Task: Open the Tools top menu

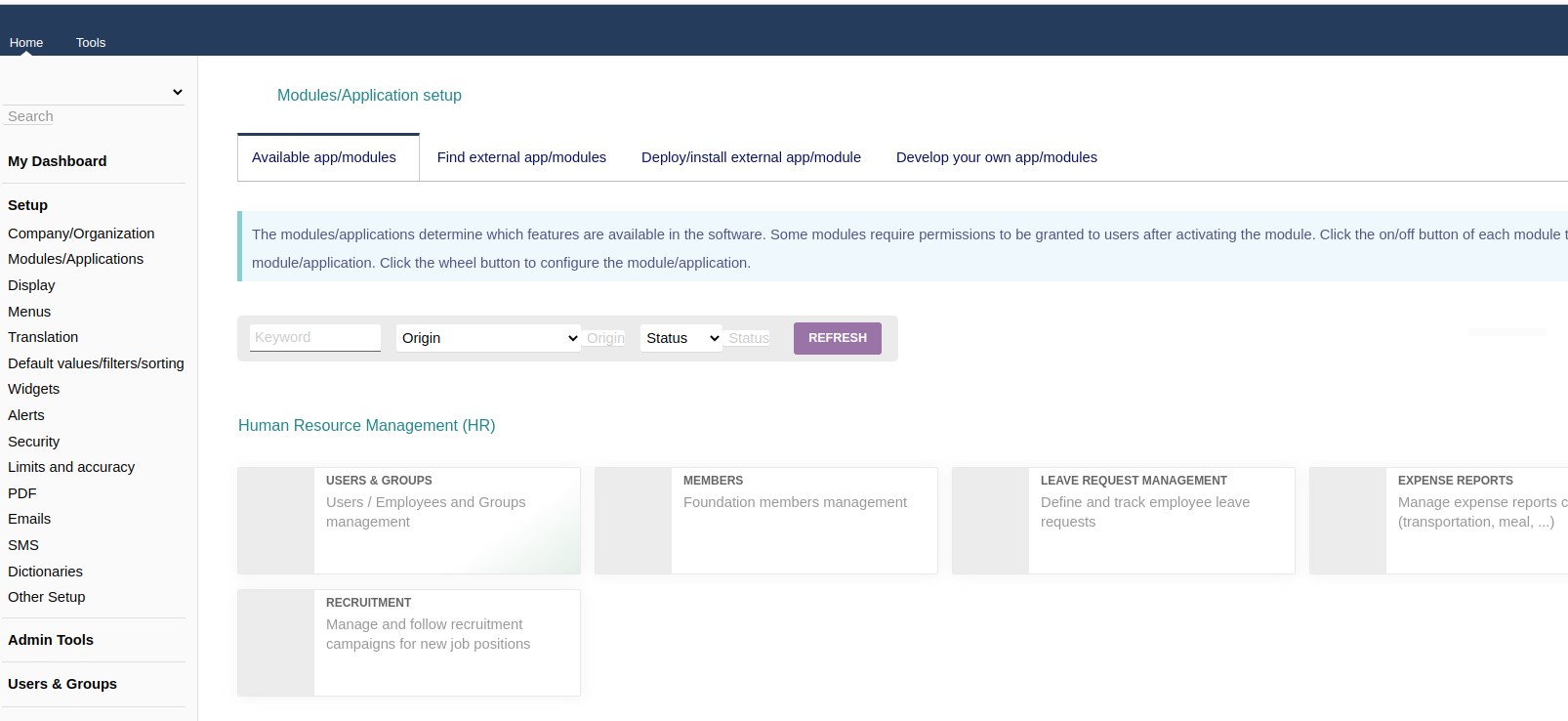Action: point(91,42)
